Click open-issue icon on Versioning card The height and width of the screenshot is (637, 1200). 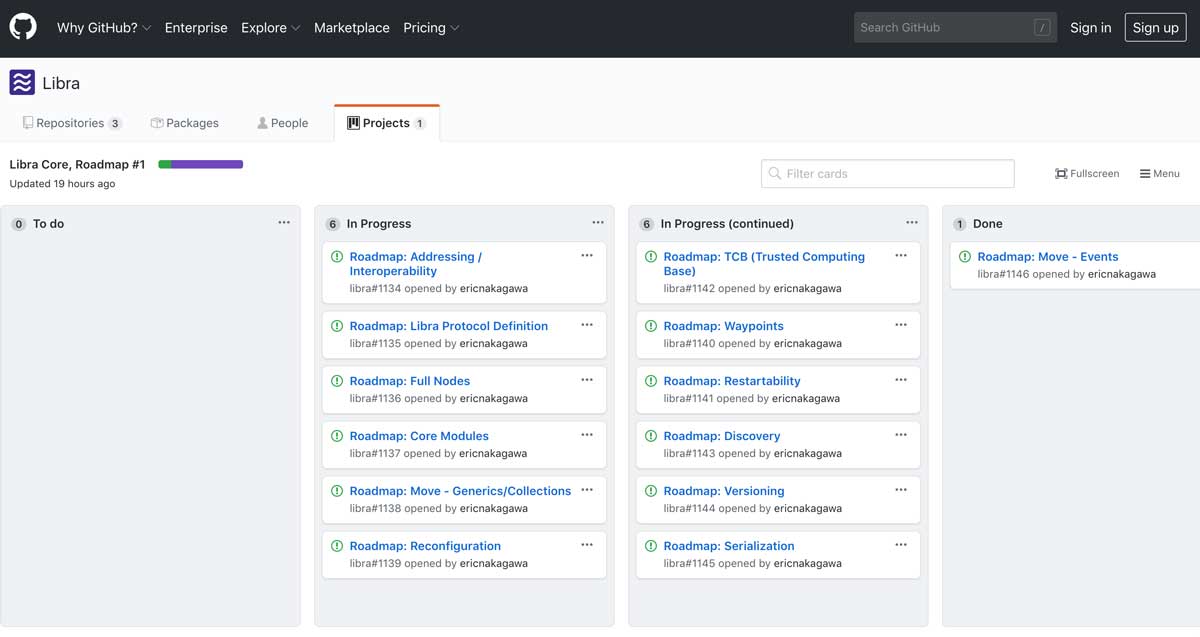[651, 491]
